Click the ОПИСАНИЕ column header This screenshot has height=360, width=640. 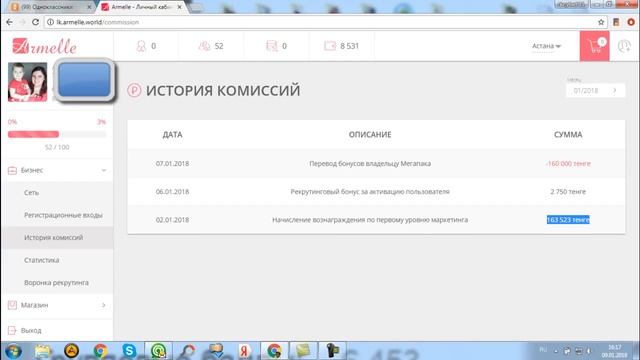(370, 135)
